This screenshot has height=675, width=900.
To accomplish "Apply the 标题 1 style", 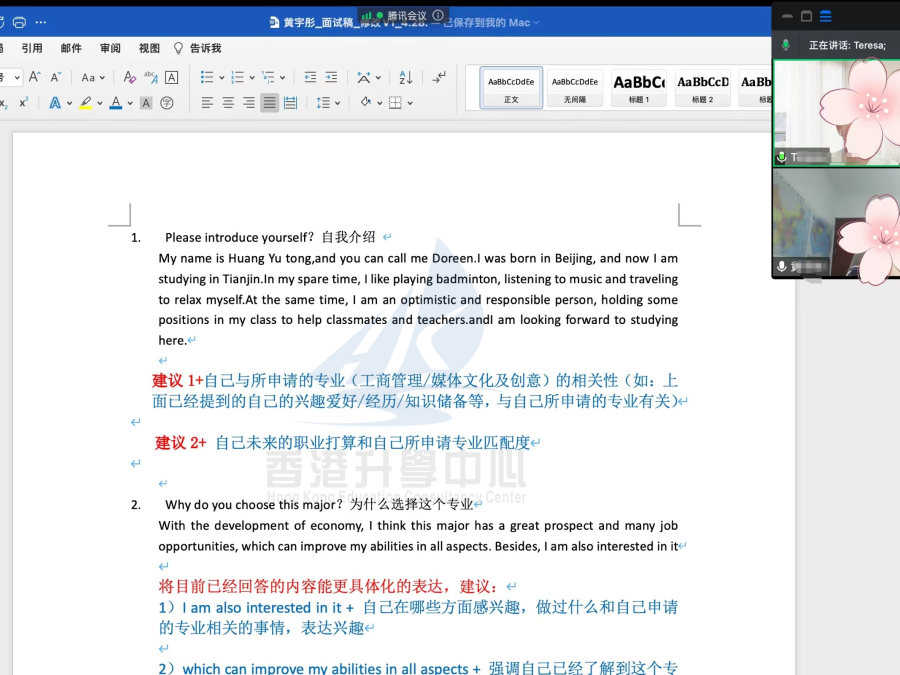I will (x=639, y=87).
